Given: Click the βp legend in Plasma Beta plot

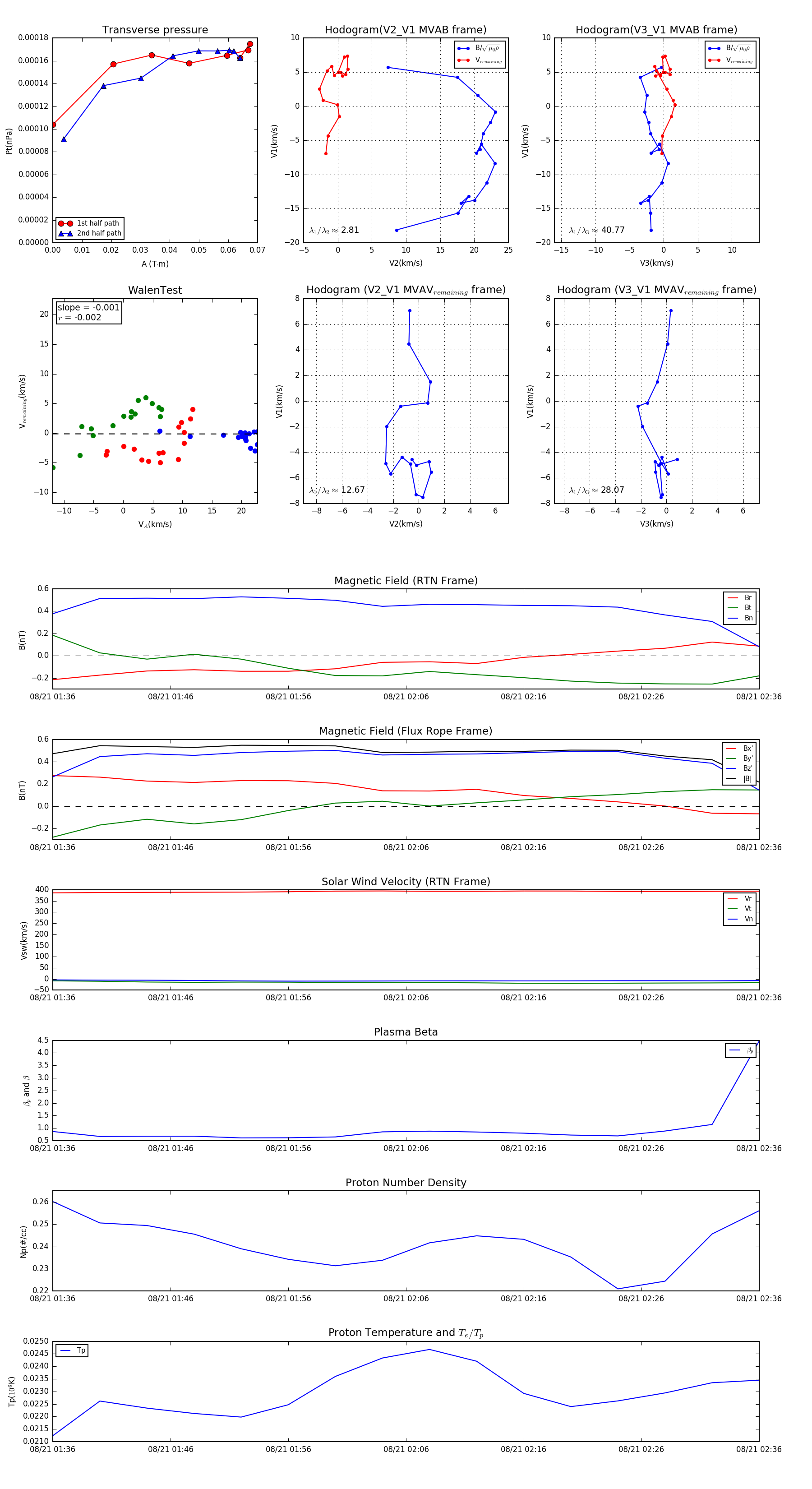Looking at the screenshot, I should point(741,1050).
